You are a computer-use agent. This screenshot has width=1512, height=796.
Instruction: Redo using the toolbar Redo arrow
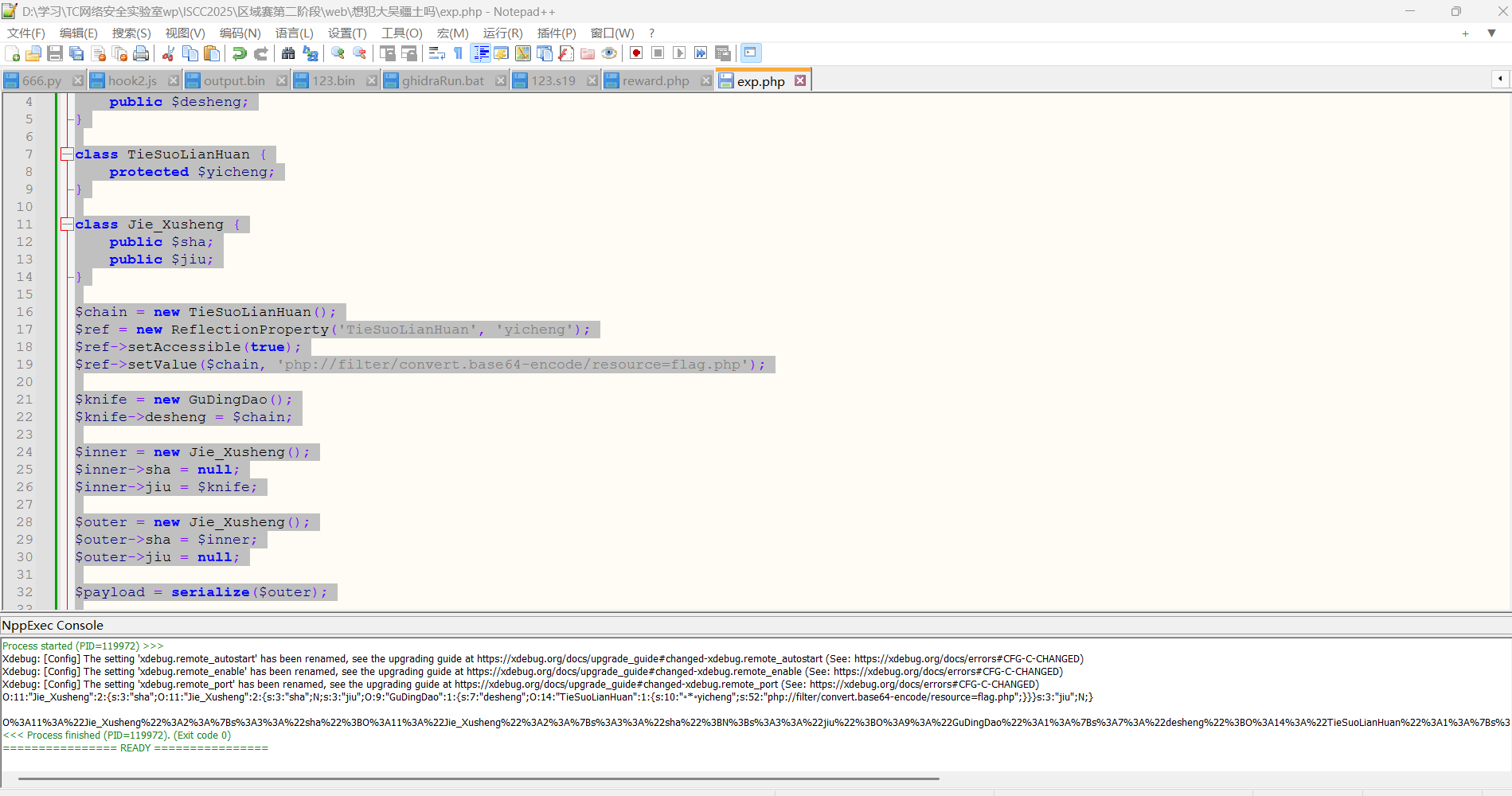(x=260, y=53)
